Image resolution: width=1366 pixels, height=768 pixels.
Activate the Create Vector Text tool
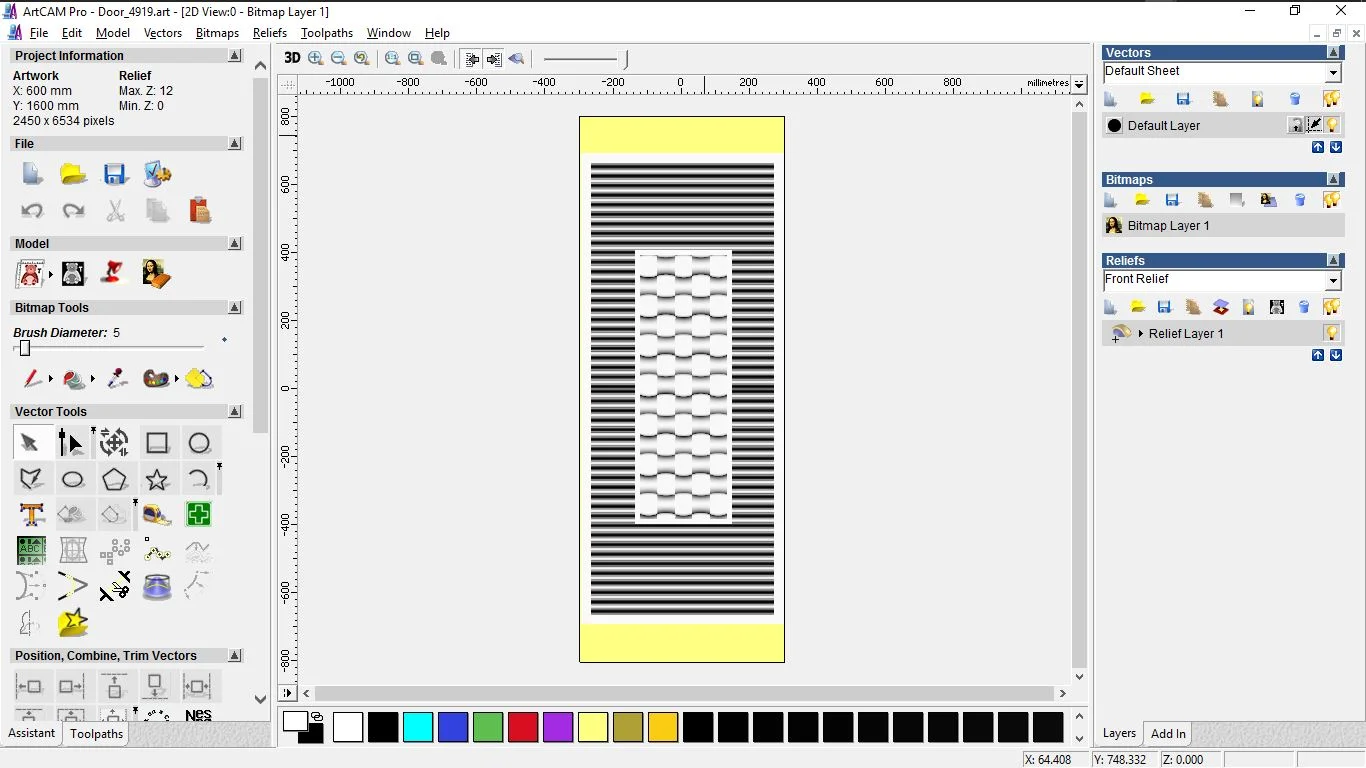click(31, 515)
